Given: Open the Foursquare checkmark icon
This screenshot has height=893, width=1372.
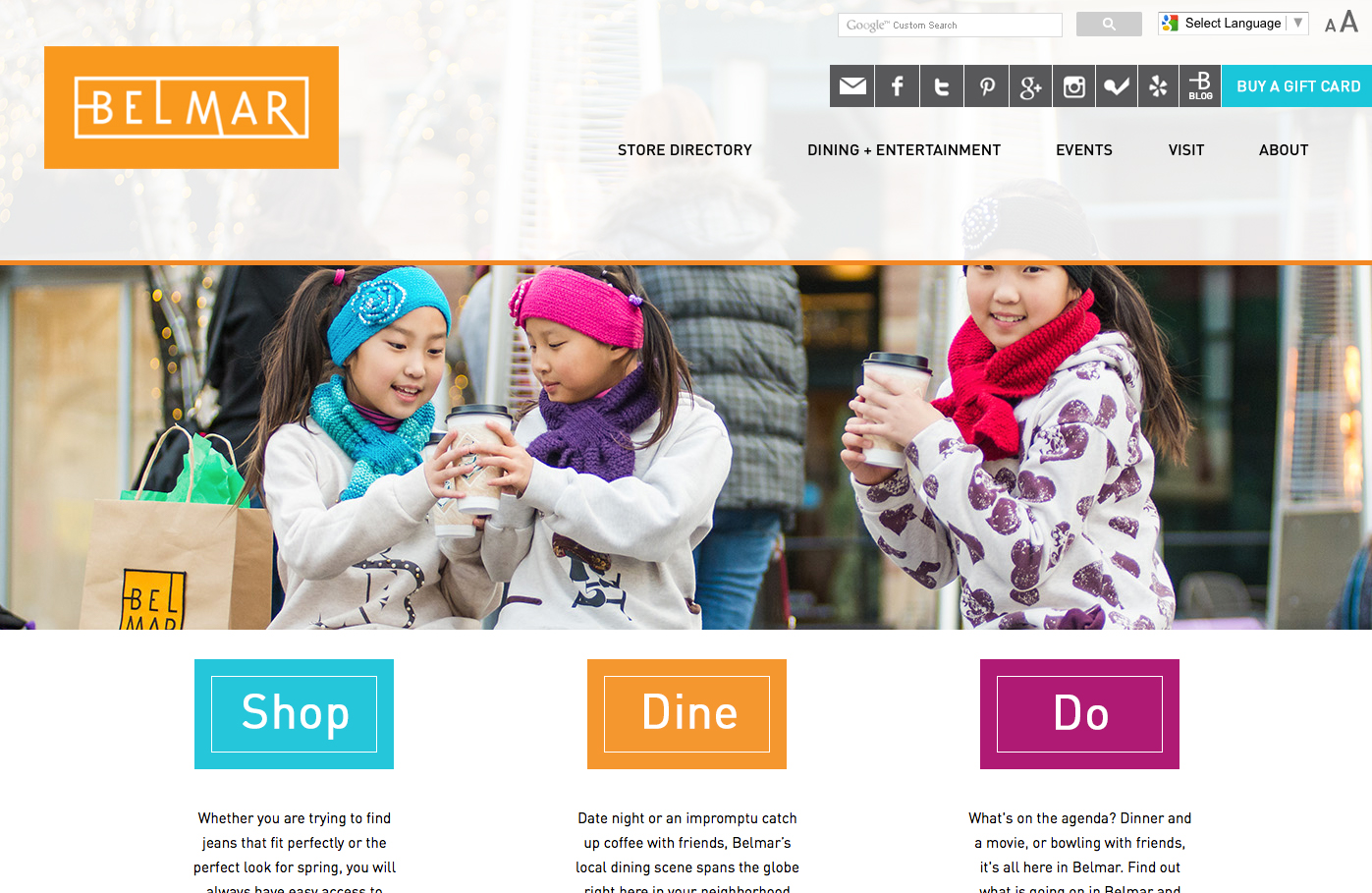Looking at the screenshot, I should click(1117, 86).
